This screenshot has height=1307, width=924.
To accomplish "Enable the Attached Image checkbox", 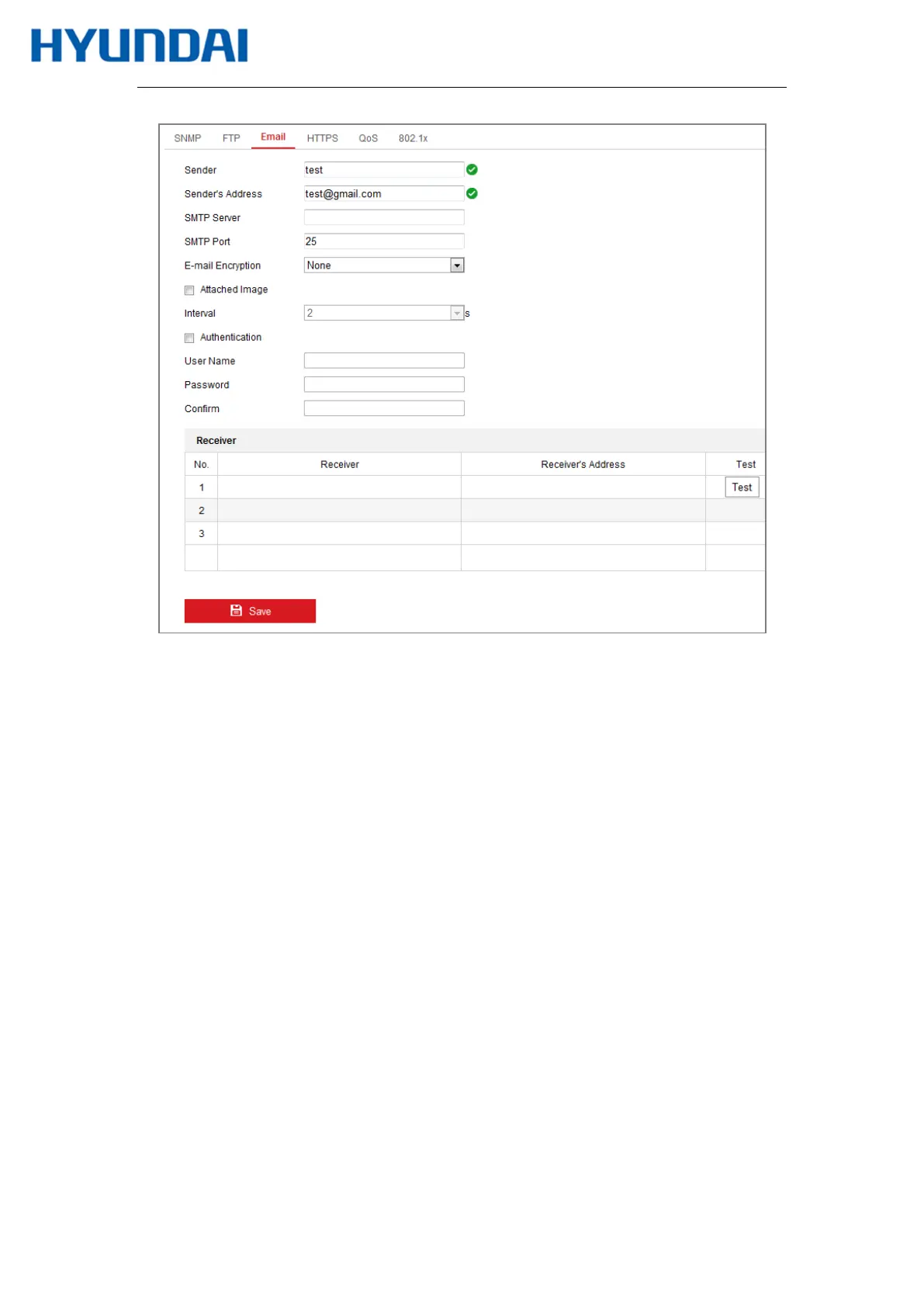I will coord(189,290).
